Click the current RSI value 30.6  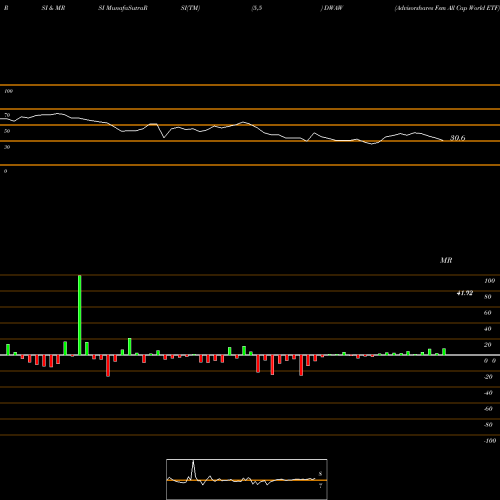[458, 138]
